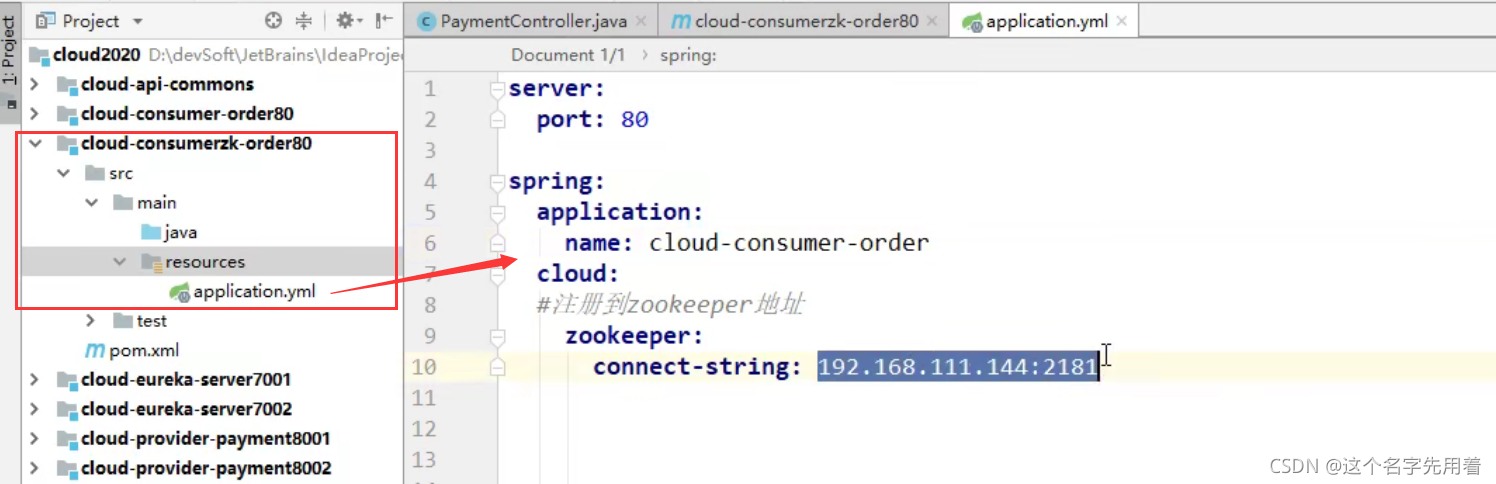Close the application.yml editor tab
Screen dimensions: 1496x484
[x=1121, y=21]
